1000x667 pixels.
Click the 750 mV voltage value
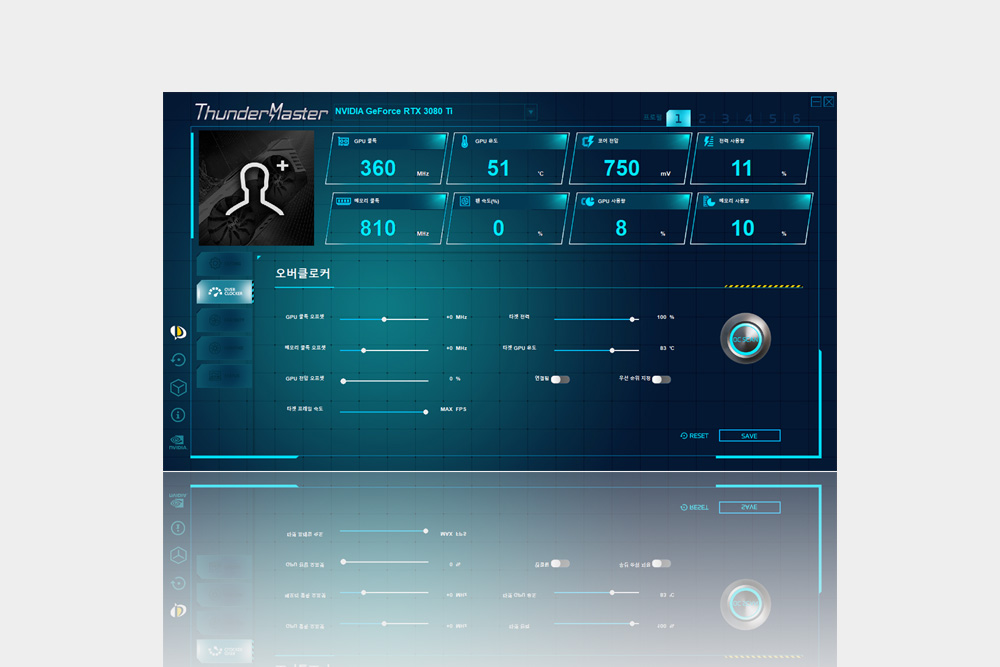[x=621, y=168]
